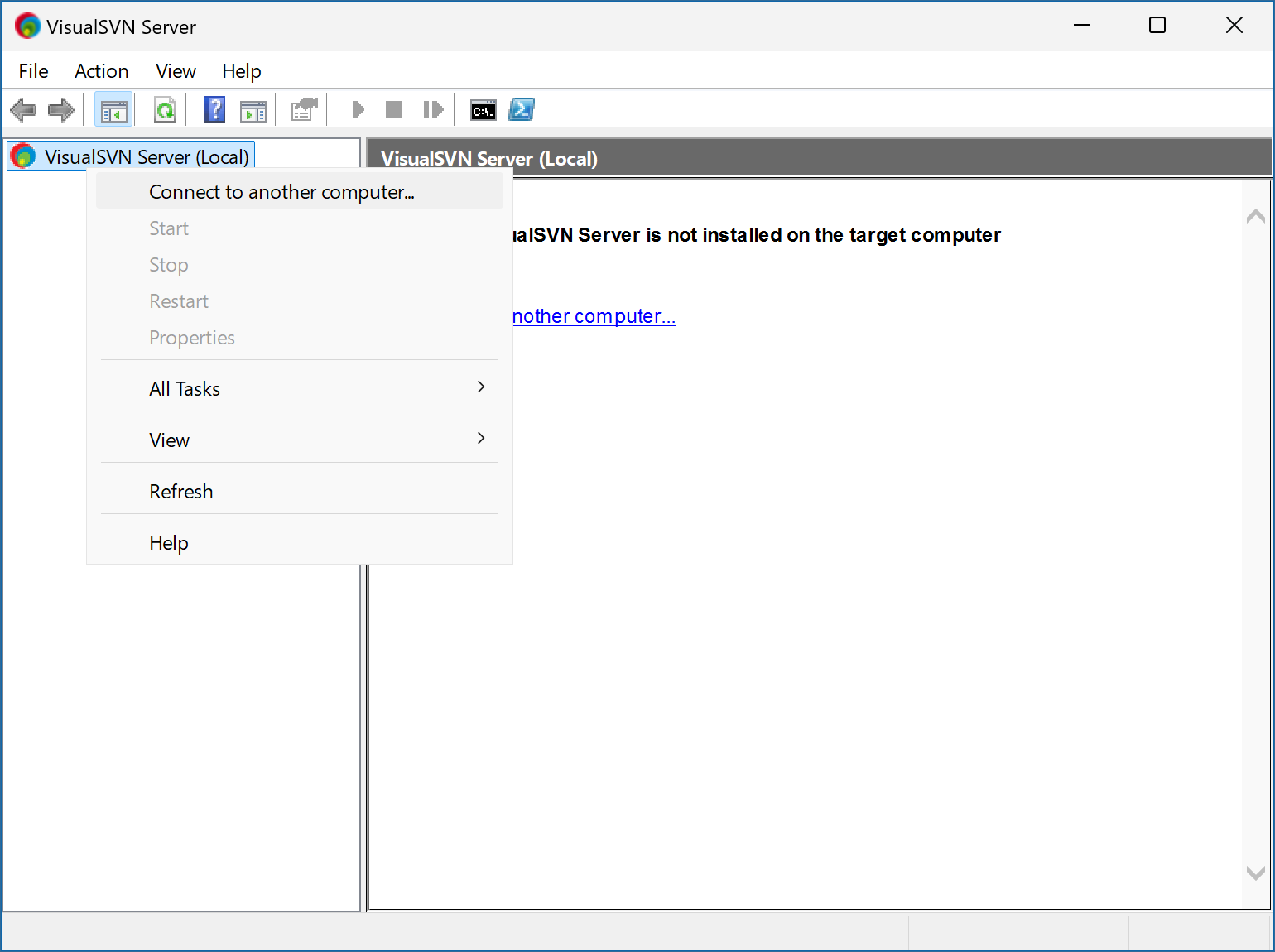Click the Restart server toolbar icon
1275x952 pixels.
pos(433,109)
